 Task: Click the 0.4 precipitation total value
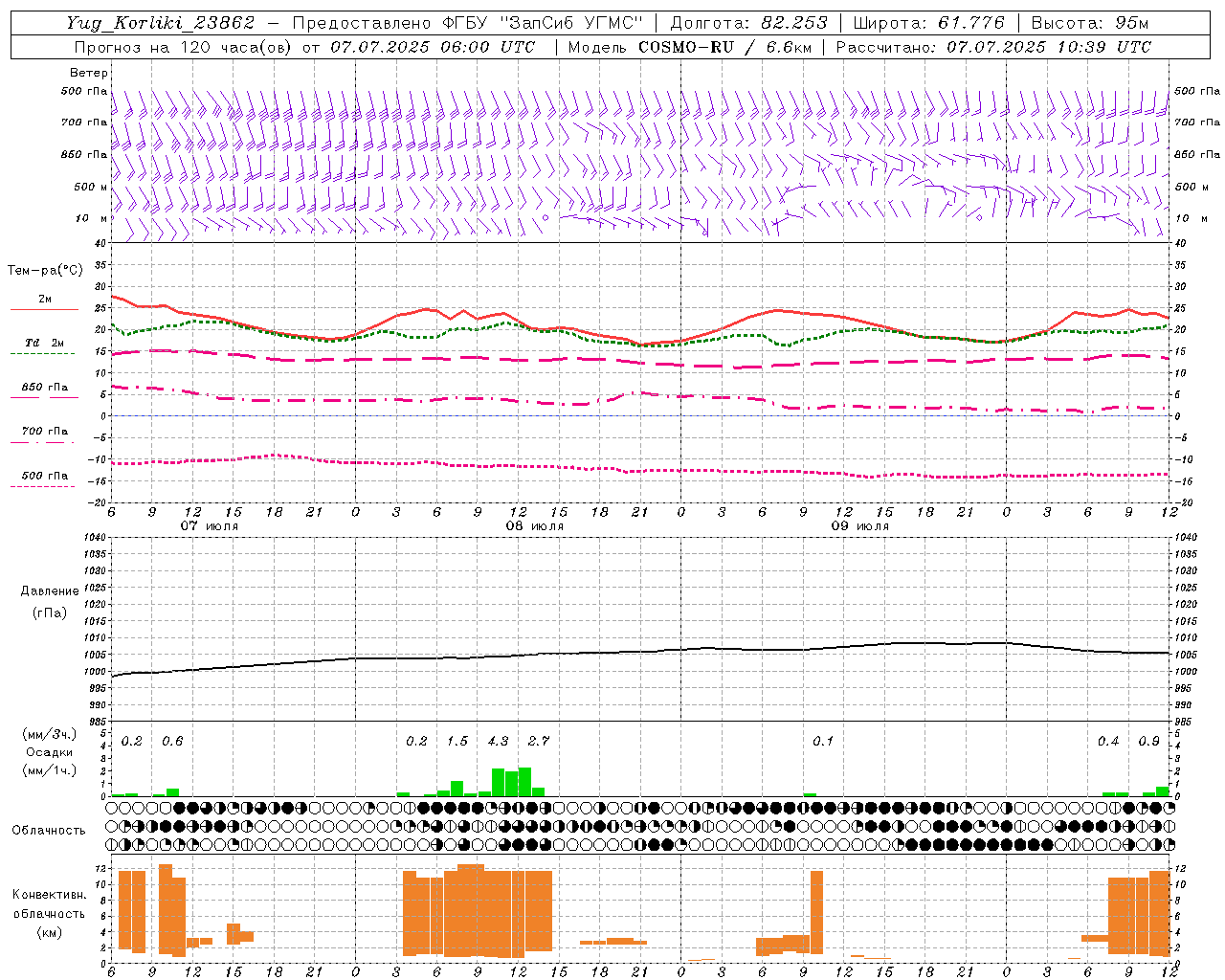(1108, 742)
